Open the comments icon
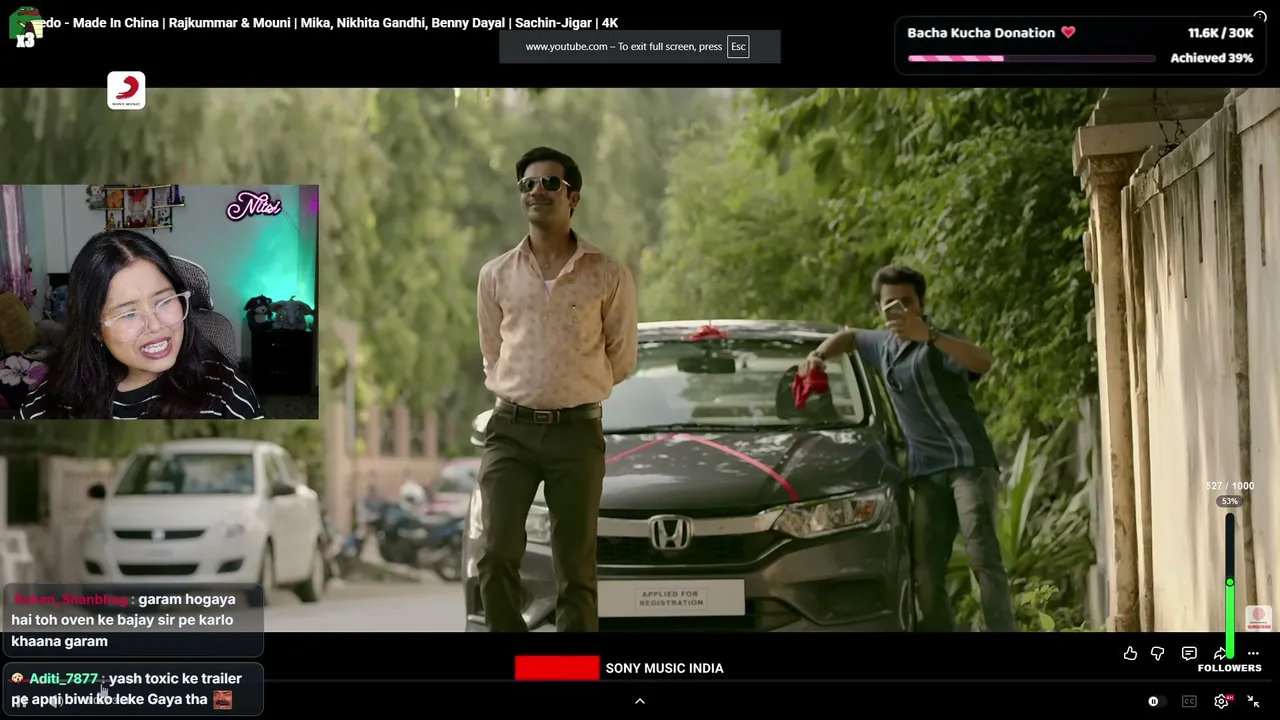The width and height of the screenshot is (1280, 720). coord(1189,653)
